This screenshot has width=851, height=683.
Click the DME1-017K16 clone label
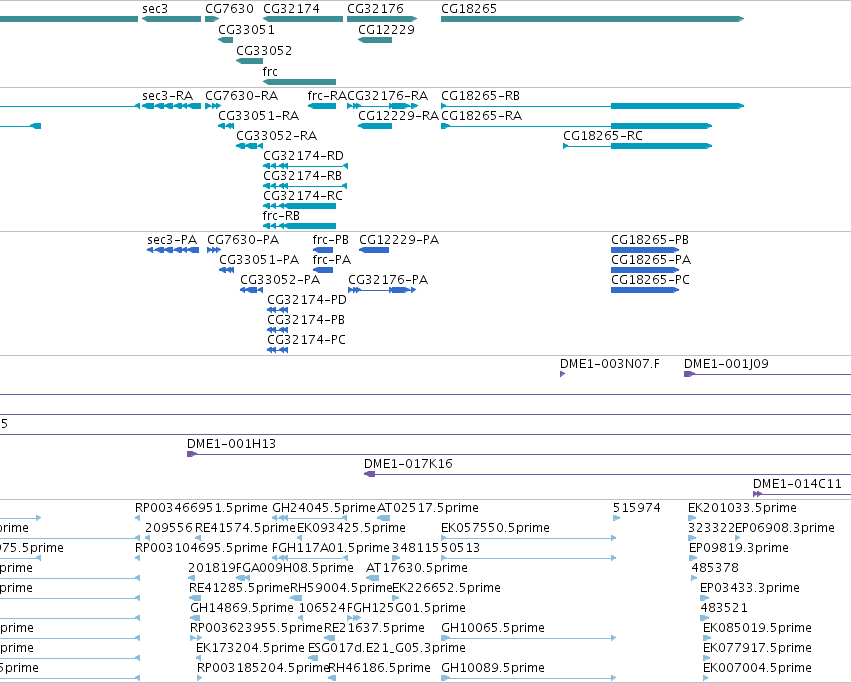pos(408,464)
